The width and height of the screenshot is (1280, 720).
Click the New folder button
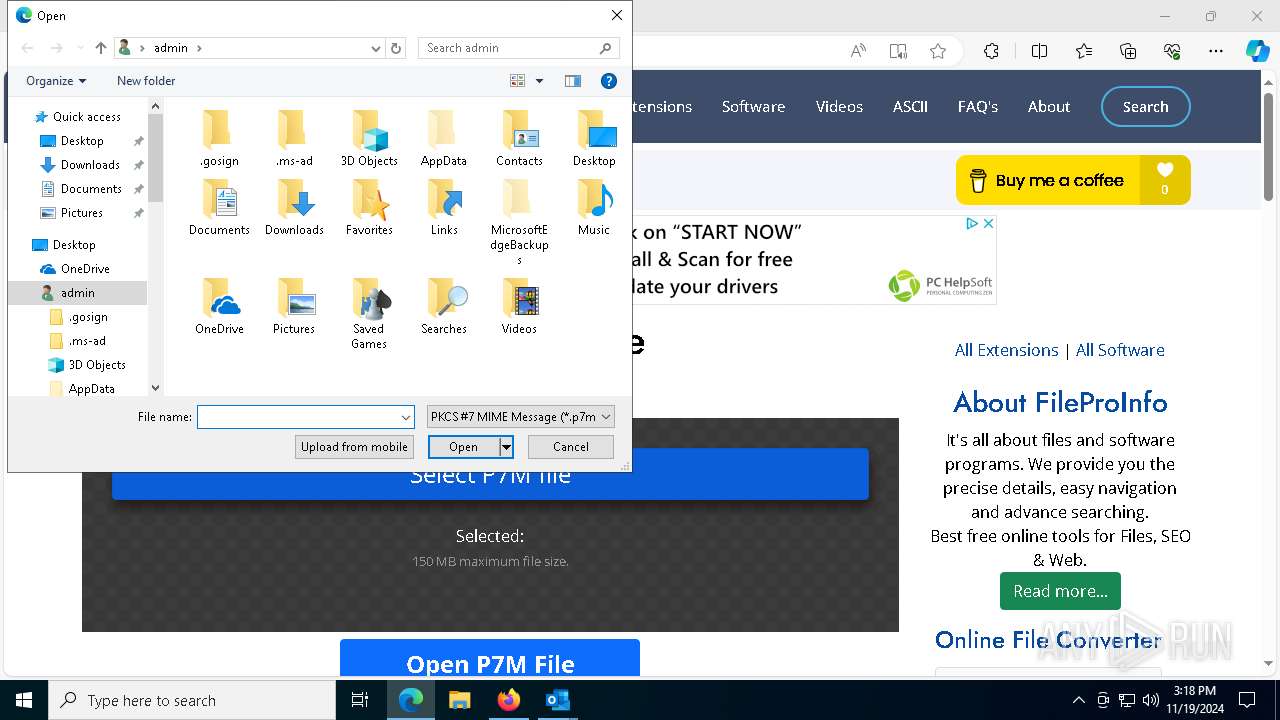[x=146, y=81]
